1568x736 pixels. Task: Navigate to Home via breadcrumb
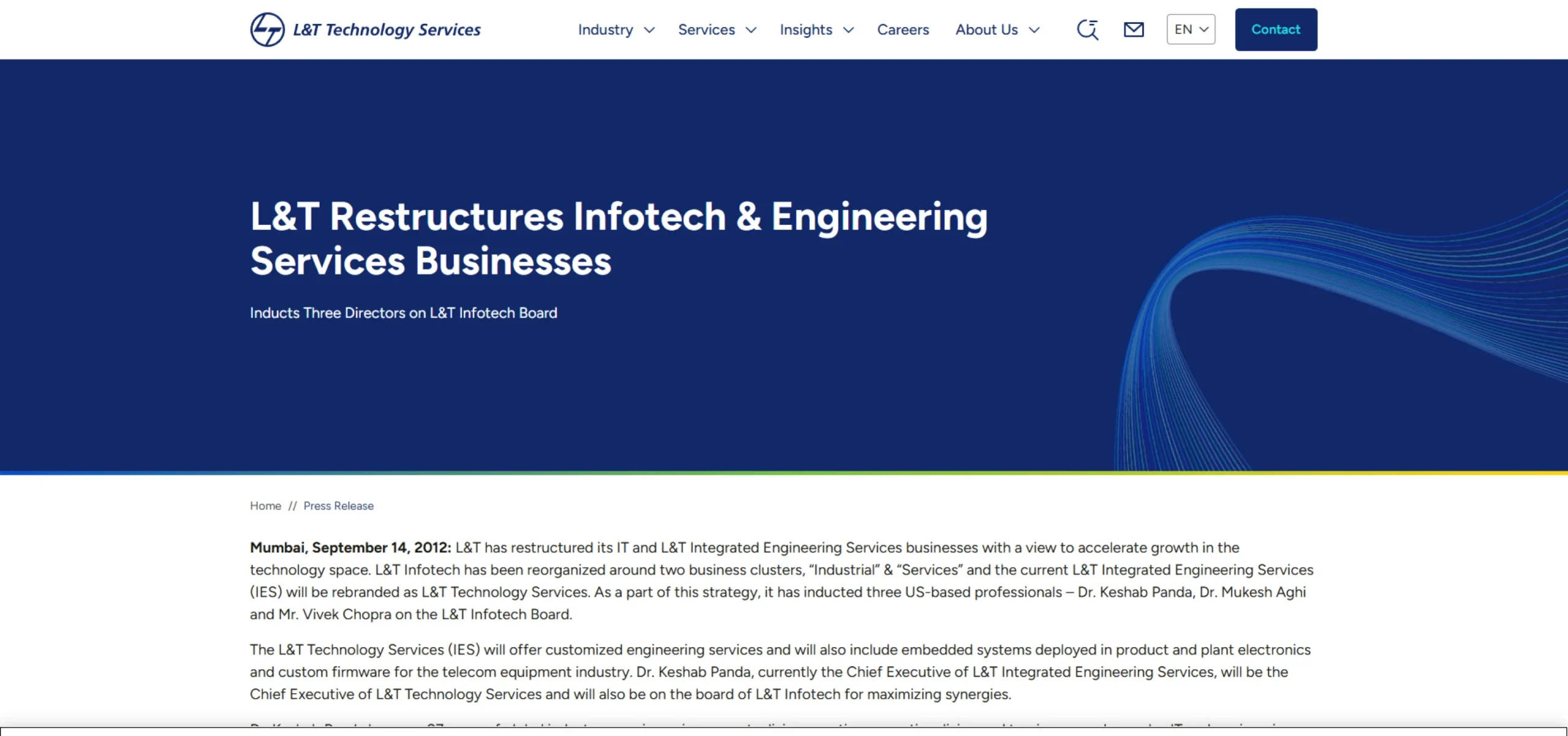[265, 505]
